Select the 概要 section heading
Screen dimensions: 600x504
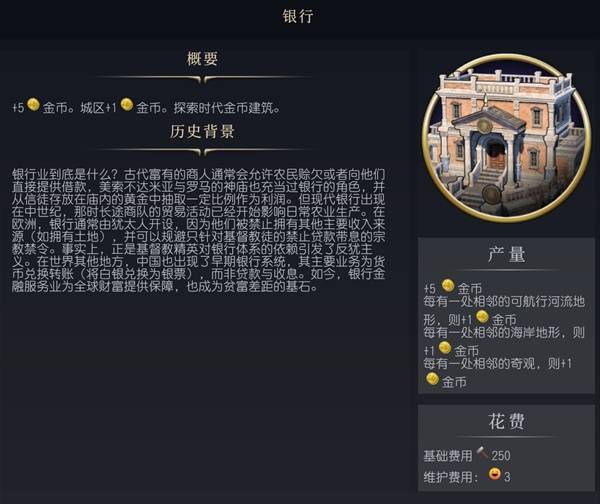(202, 59)
